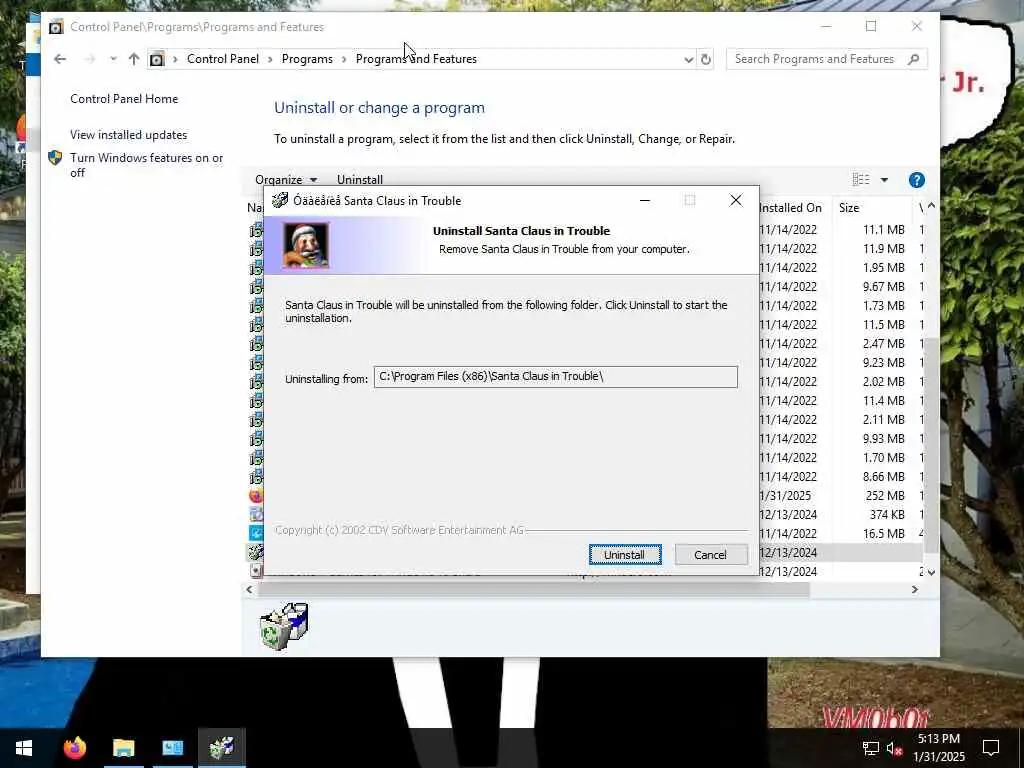Open the Windows Start menu

point(24,748)
